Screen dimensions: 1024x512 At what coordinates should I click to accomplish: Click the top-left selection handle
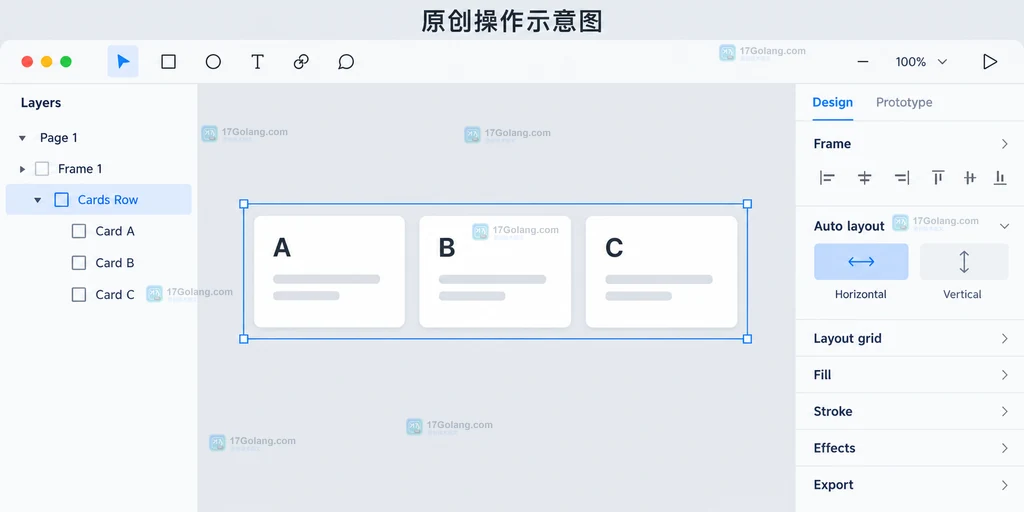click(x=244, y=204)
